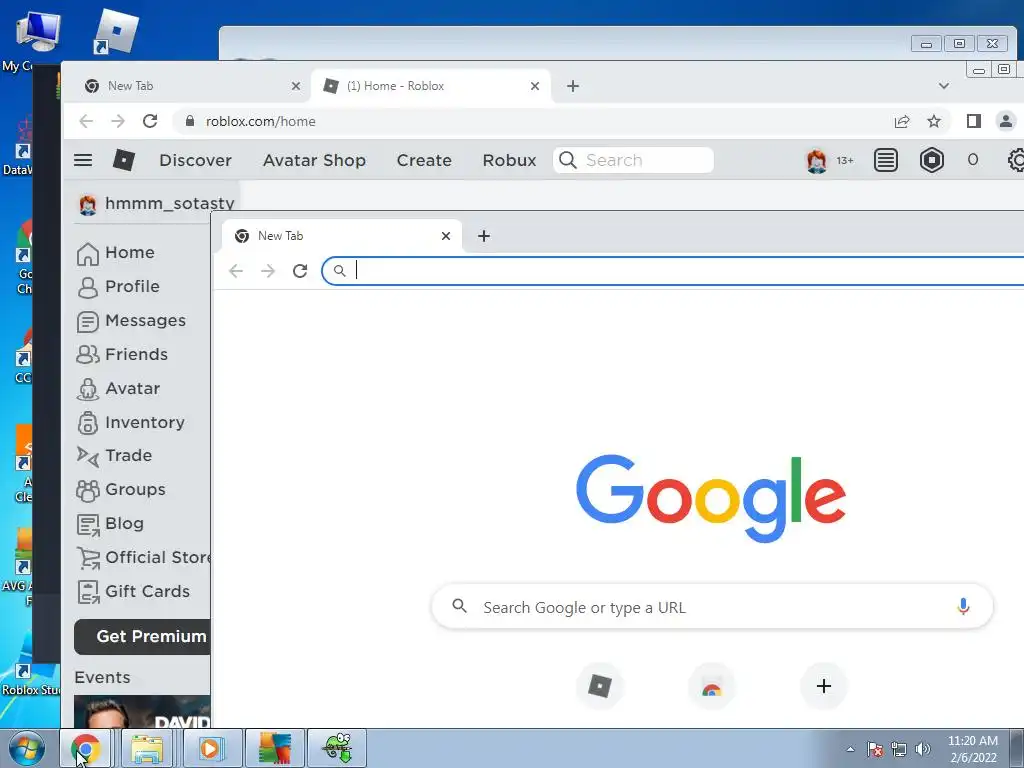The width and height of the screenshot is (1024, 768).
Task: Click Search Google or type a URL box
Action: coord(712,607)
